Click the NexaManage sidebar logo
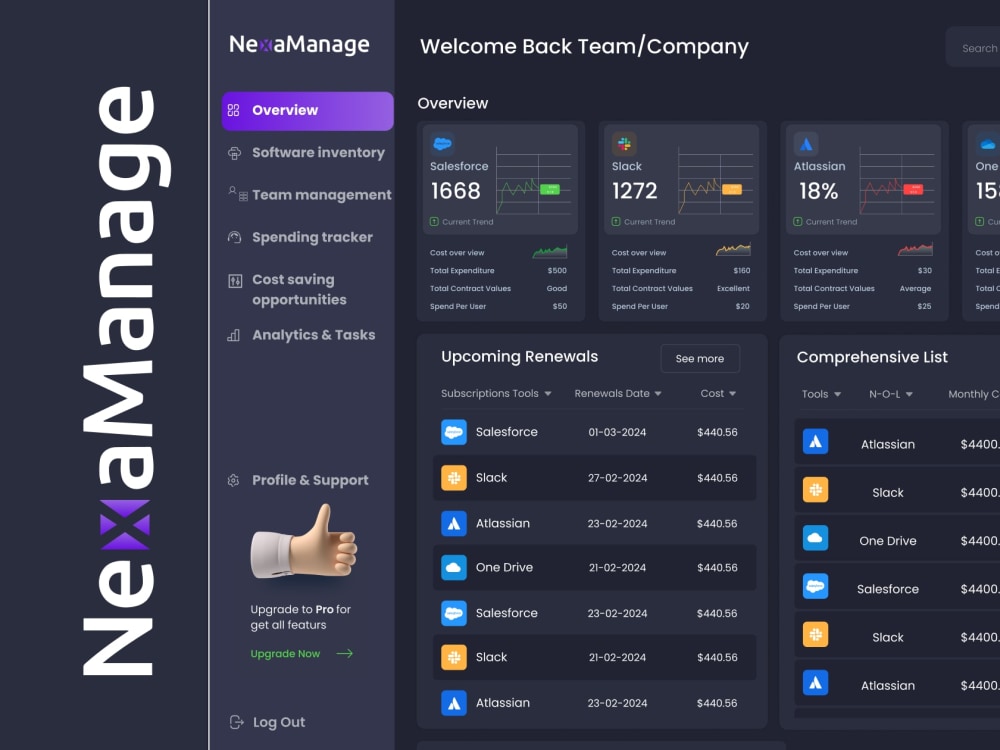The image size is (1000, 750). coord(299,44)
